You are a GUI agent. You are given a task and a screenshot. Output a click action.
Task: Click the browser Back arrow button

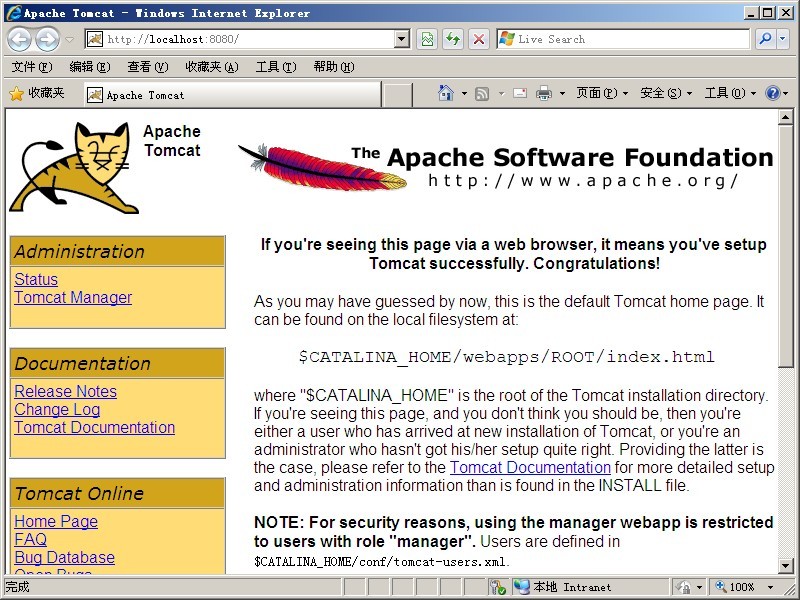click(20, 39)
